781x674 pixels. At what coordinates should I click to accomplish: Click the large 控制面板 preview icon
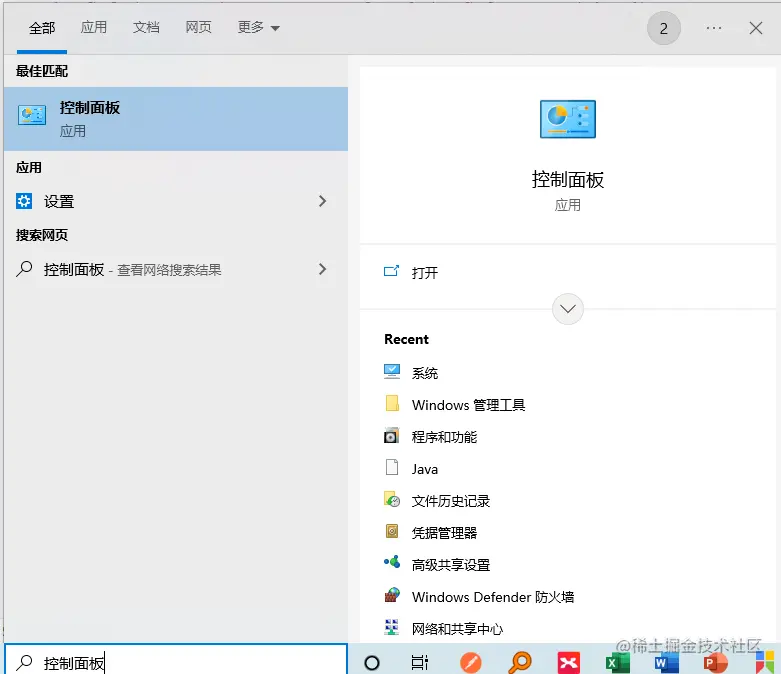tap(568, 119)
